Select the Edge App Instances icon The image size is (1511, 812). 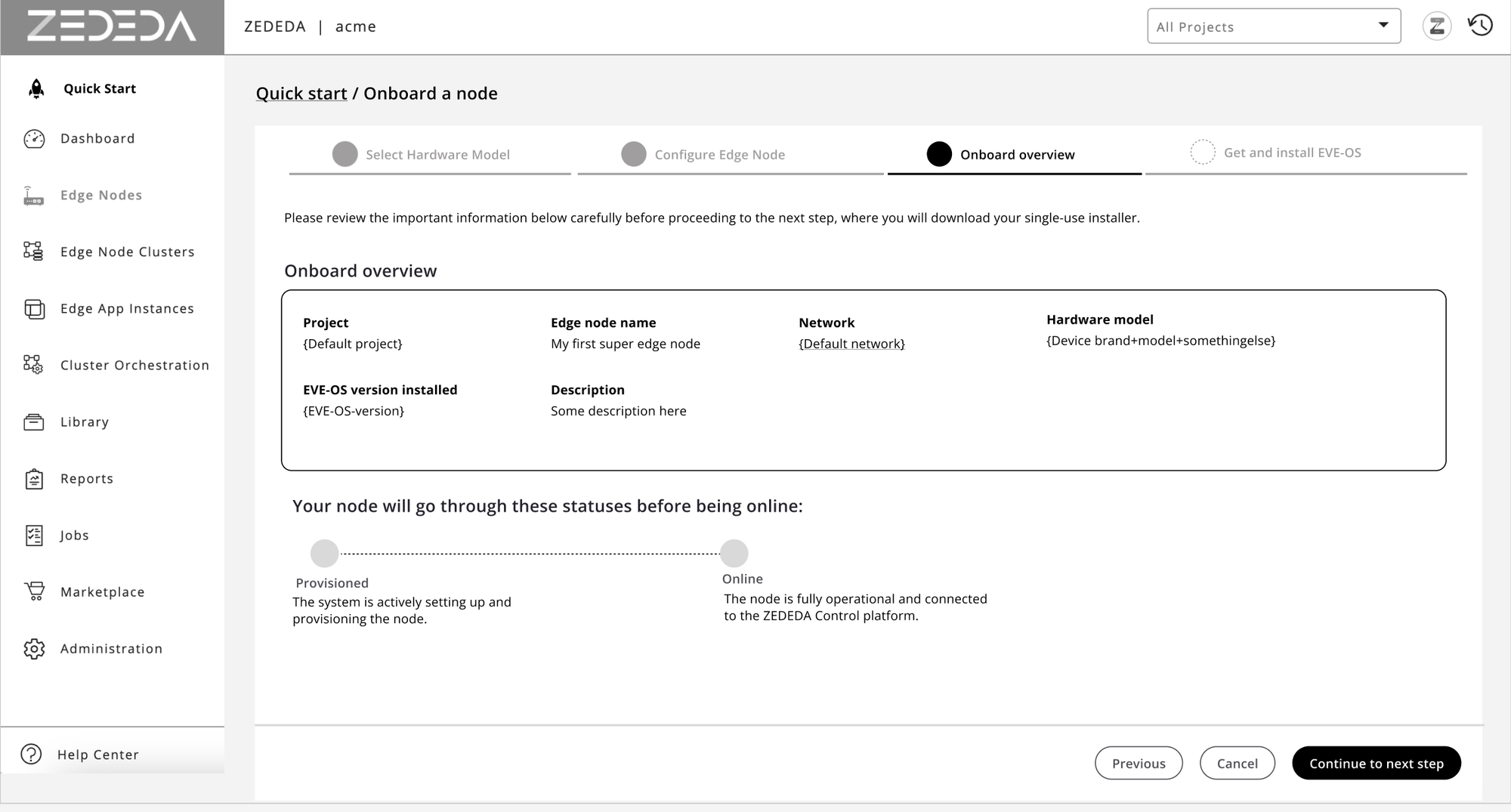[x=33, y=308]
